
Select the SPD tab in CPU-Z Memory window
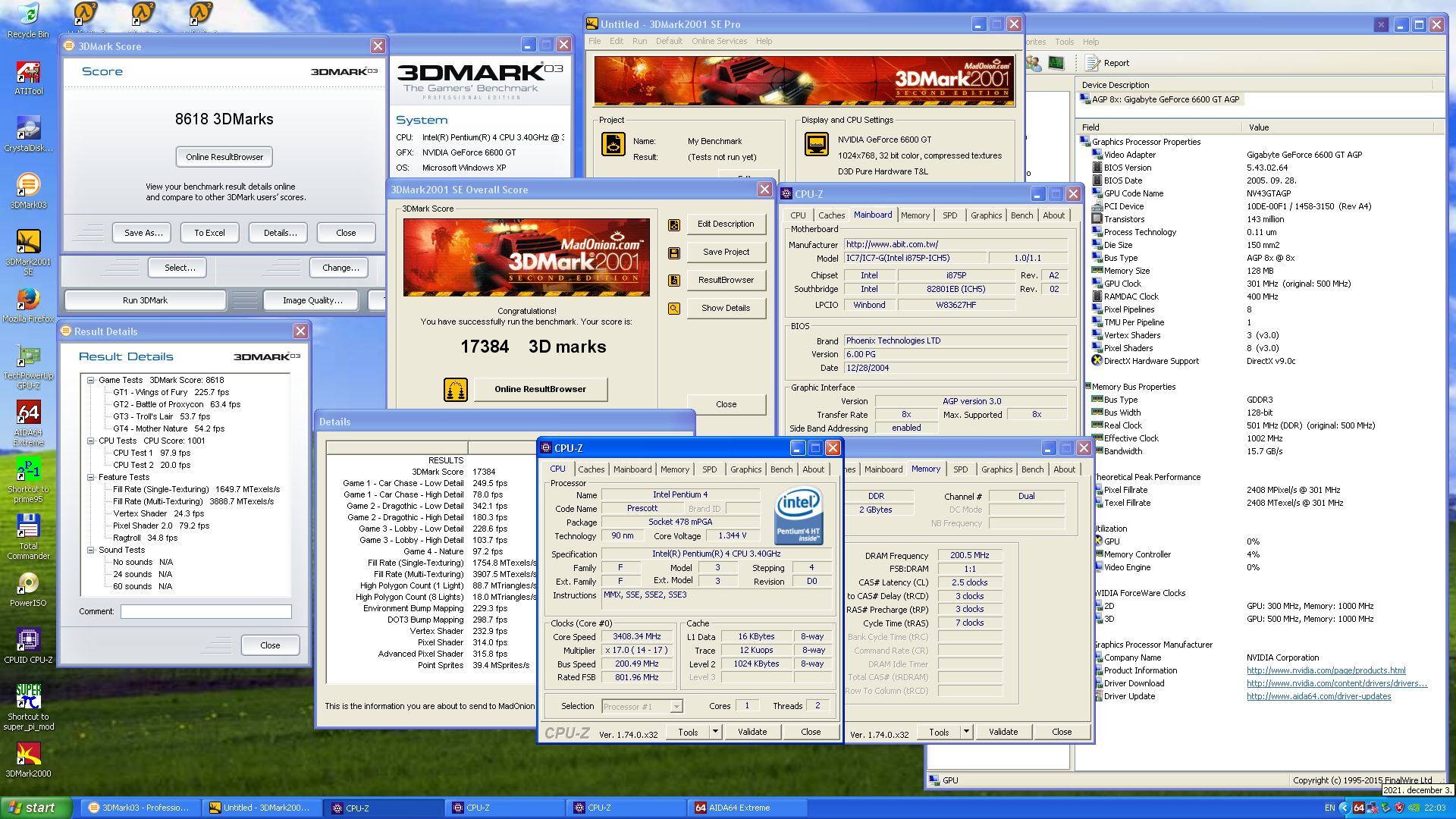[x=960, y=469]
